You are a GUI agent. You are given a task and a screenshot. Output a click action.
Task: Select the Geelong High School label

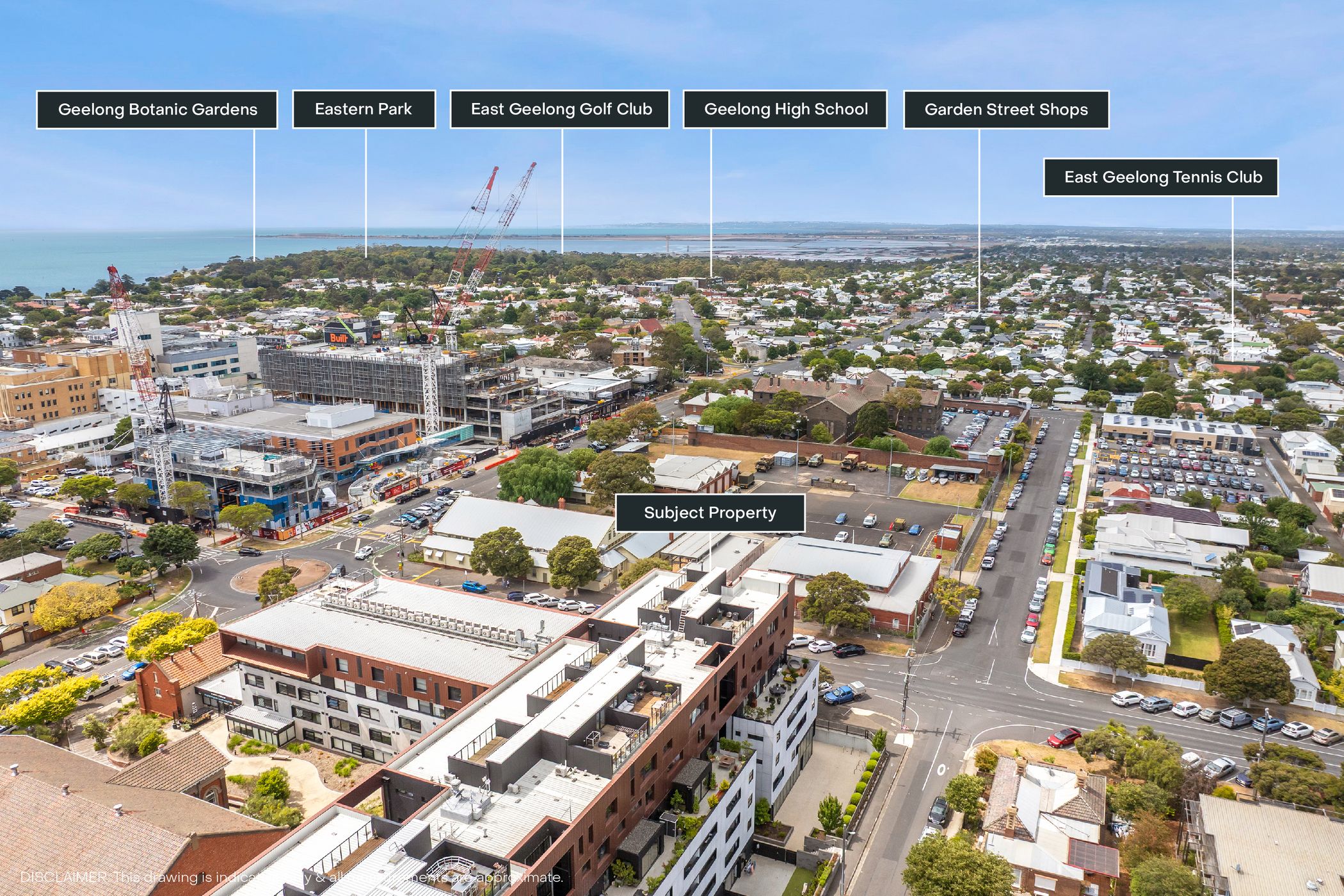tap(785, 109)
